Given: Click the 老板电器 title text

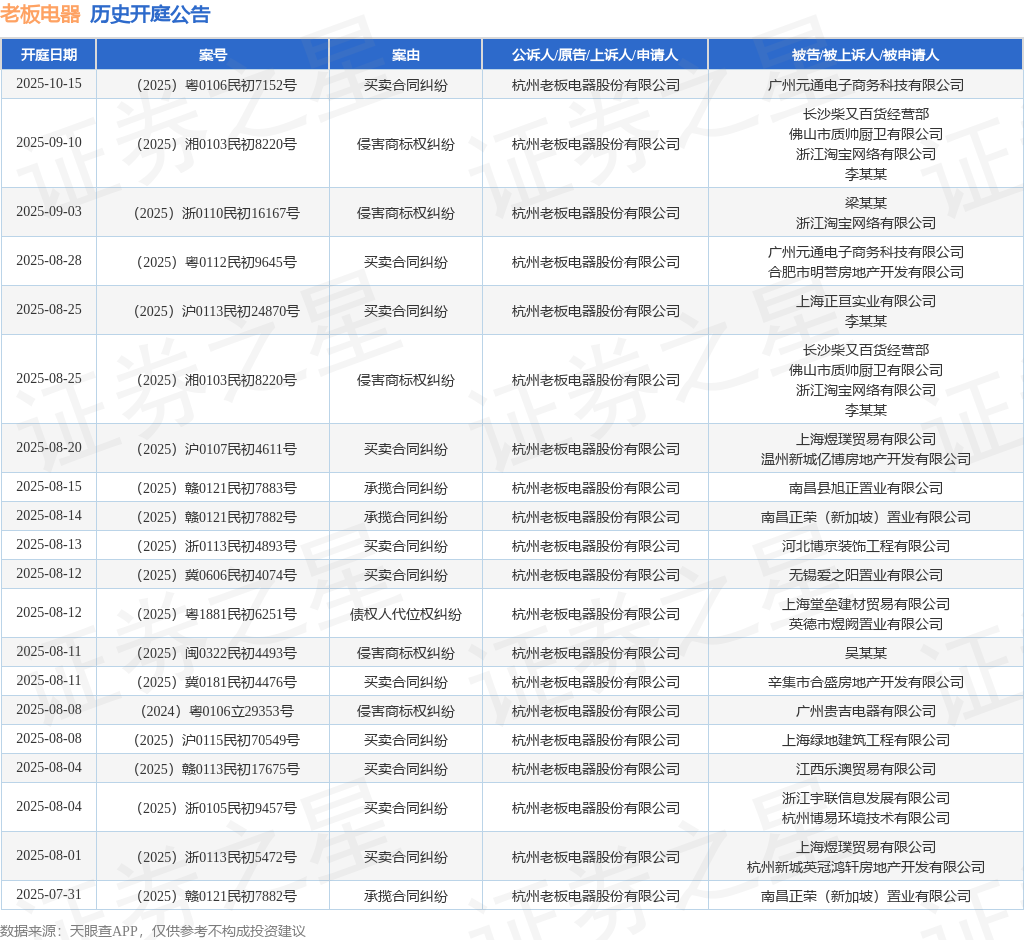Looking at the screenshot, I should (x=40, y=14).
